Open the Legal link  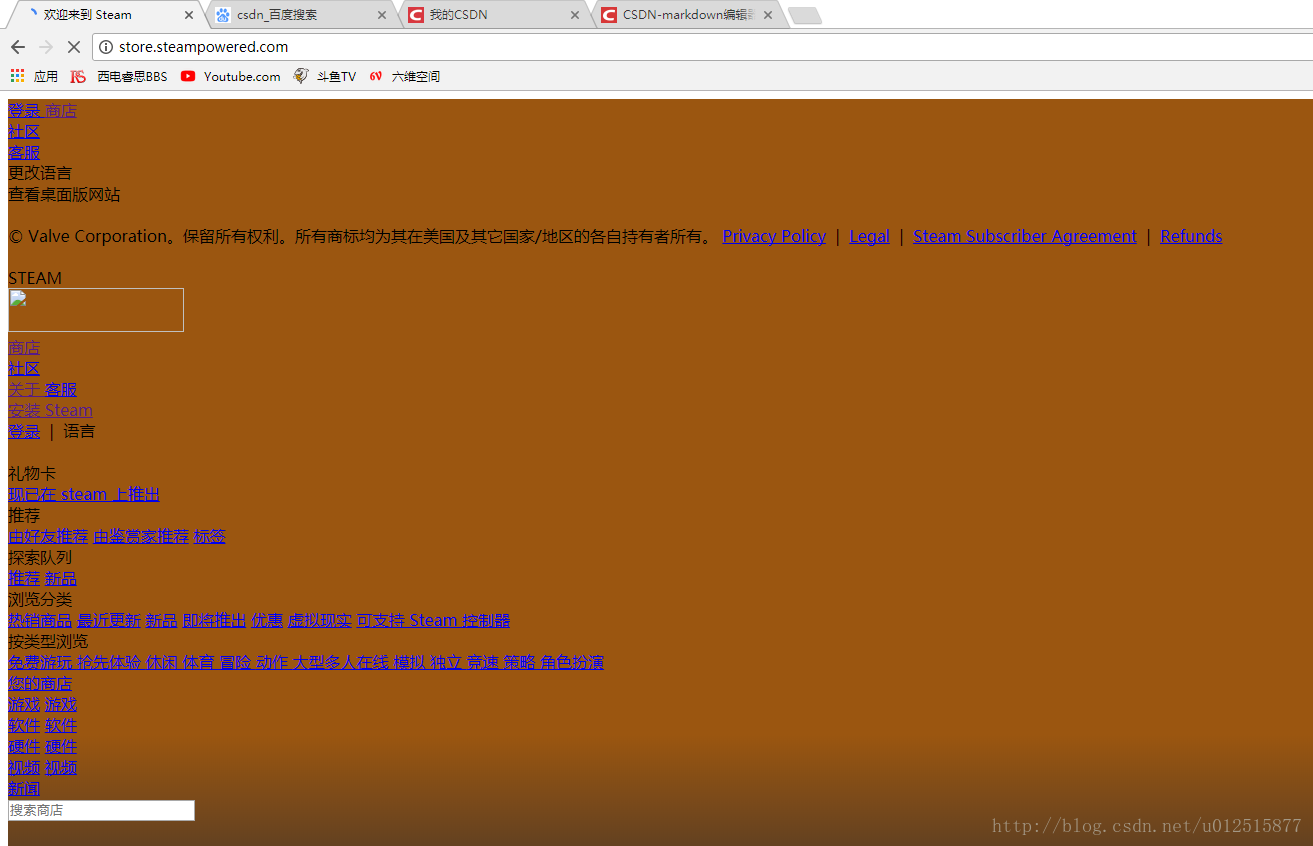point(869,236)
